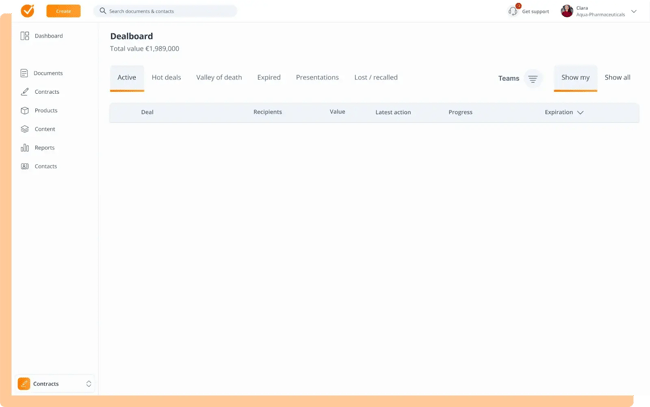The height and width of the screenshot is (407, 650).
Task: Go to the Lost / recalled tab
Action: 376,78
